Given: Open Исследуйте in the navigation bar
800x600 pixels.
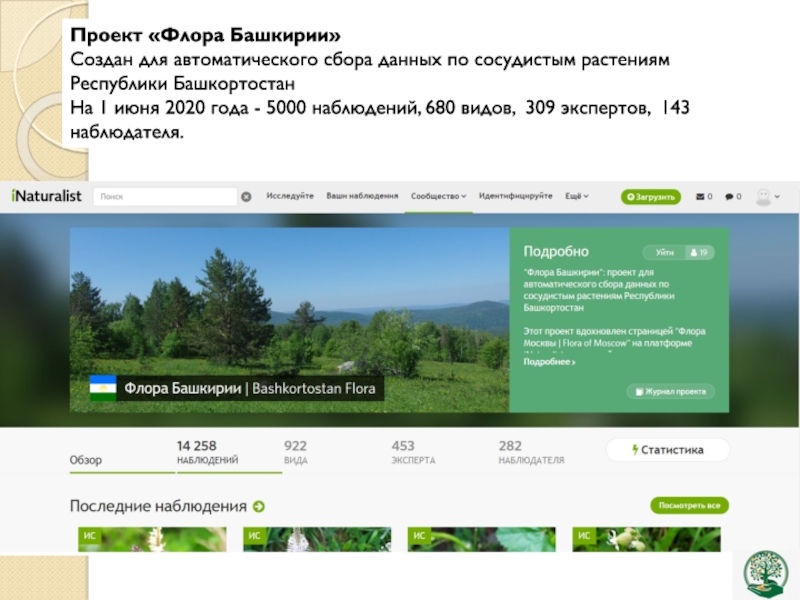Looking at the screenshot, I should coord(290,197).
